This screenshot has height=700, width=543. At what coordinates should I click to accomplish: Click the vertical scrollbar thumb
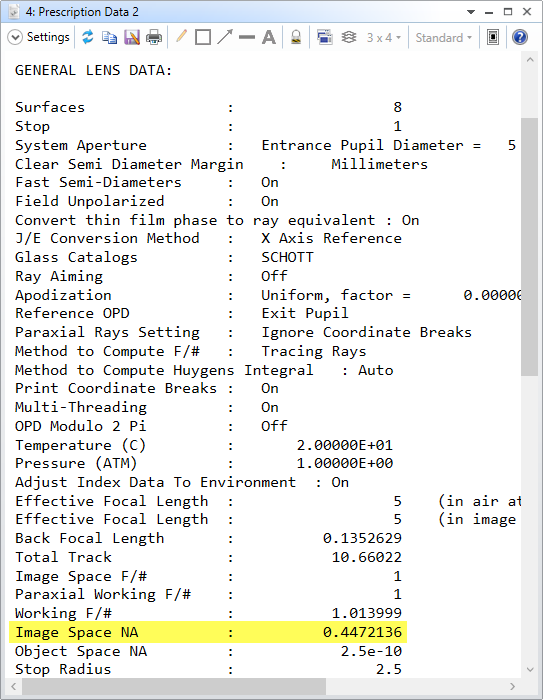click(530, 247)
